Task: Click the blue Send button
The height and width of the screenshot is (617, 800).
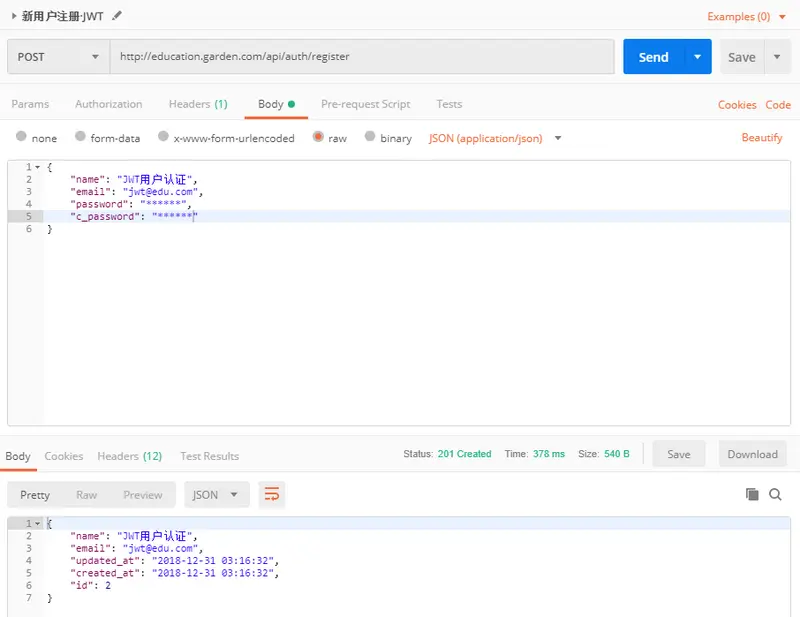Action: click(x=653, y=57)
